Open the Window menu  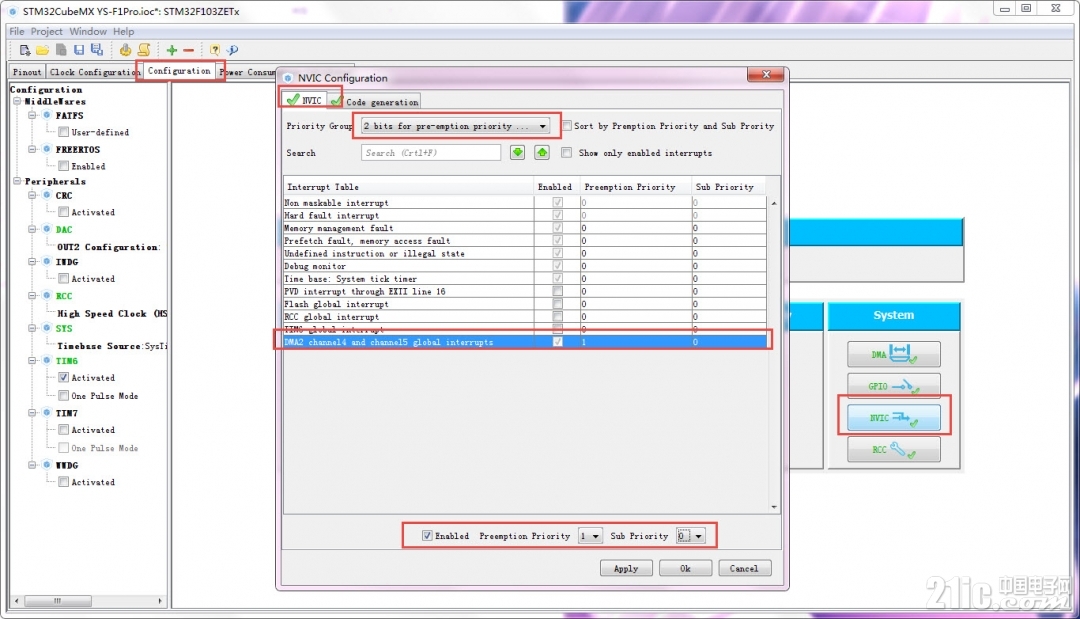coord(88,32)
